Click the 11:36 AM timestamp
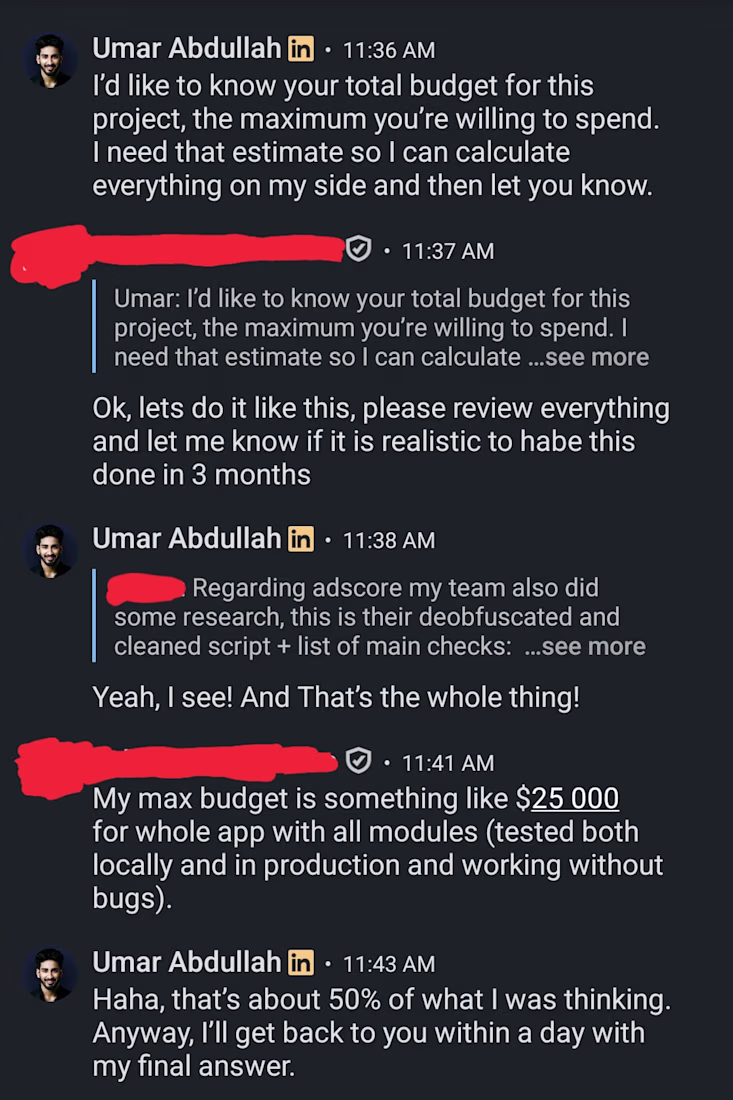 (x=388, y=49)
